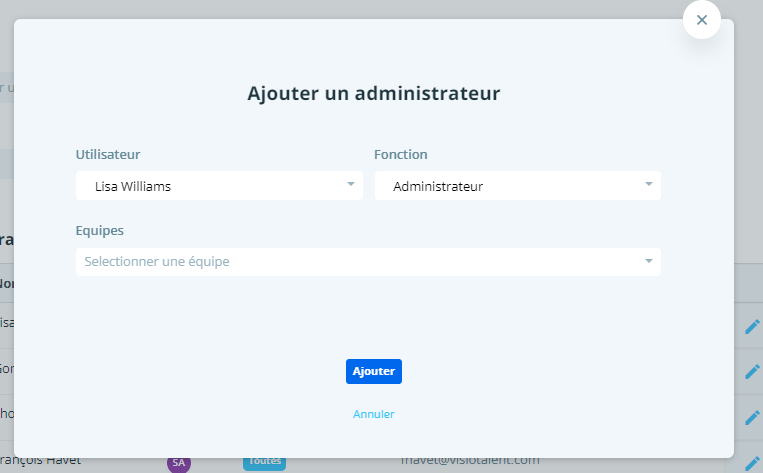This screenshot has width=763, height=473.
Task: Click the Annuler link to cancel
Action: click(x=374, y=414)
